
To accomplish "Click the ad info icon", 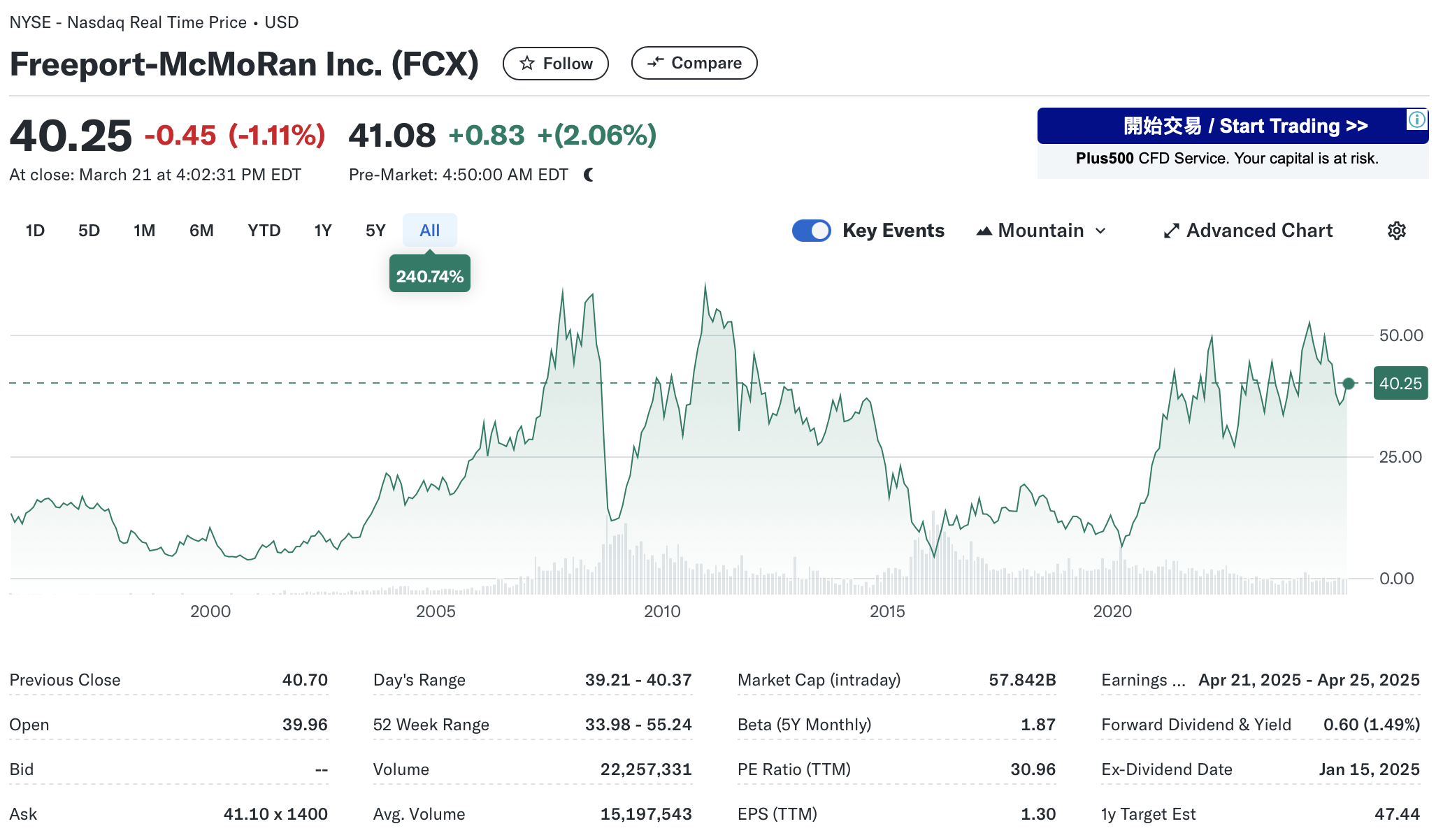I will (1416, 120).
